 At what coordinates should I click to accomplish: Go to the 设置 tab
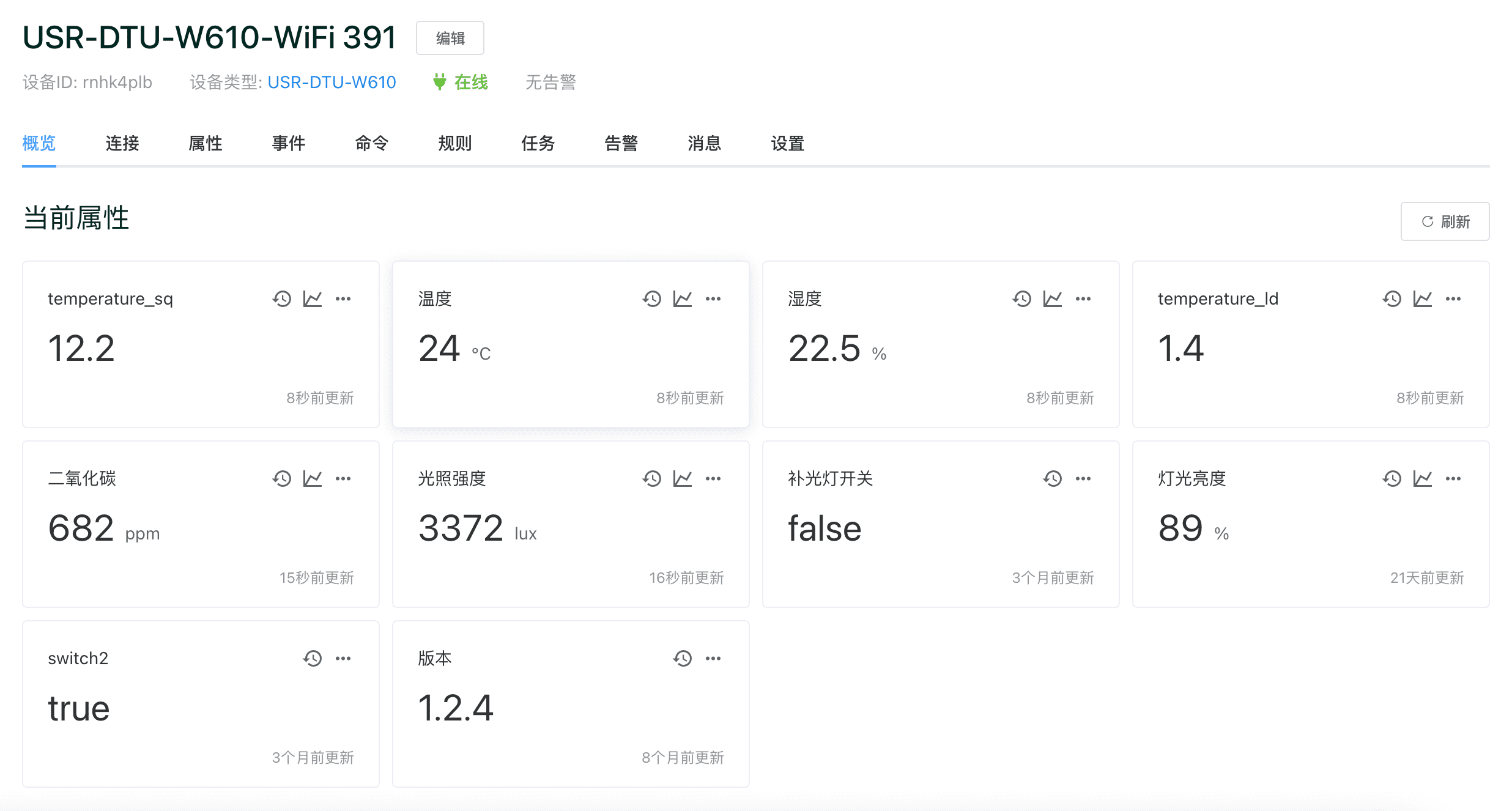(x=788, y=143)
